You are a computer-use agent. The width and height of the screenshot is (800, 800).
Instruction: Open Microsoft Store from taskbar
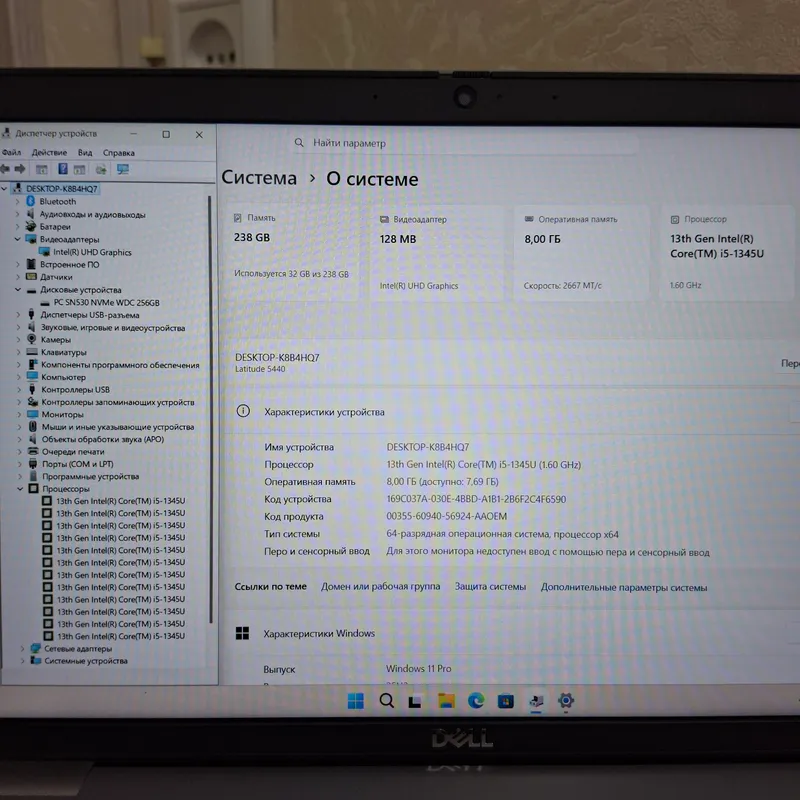[x=506, y=702]
